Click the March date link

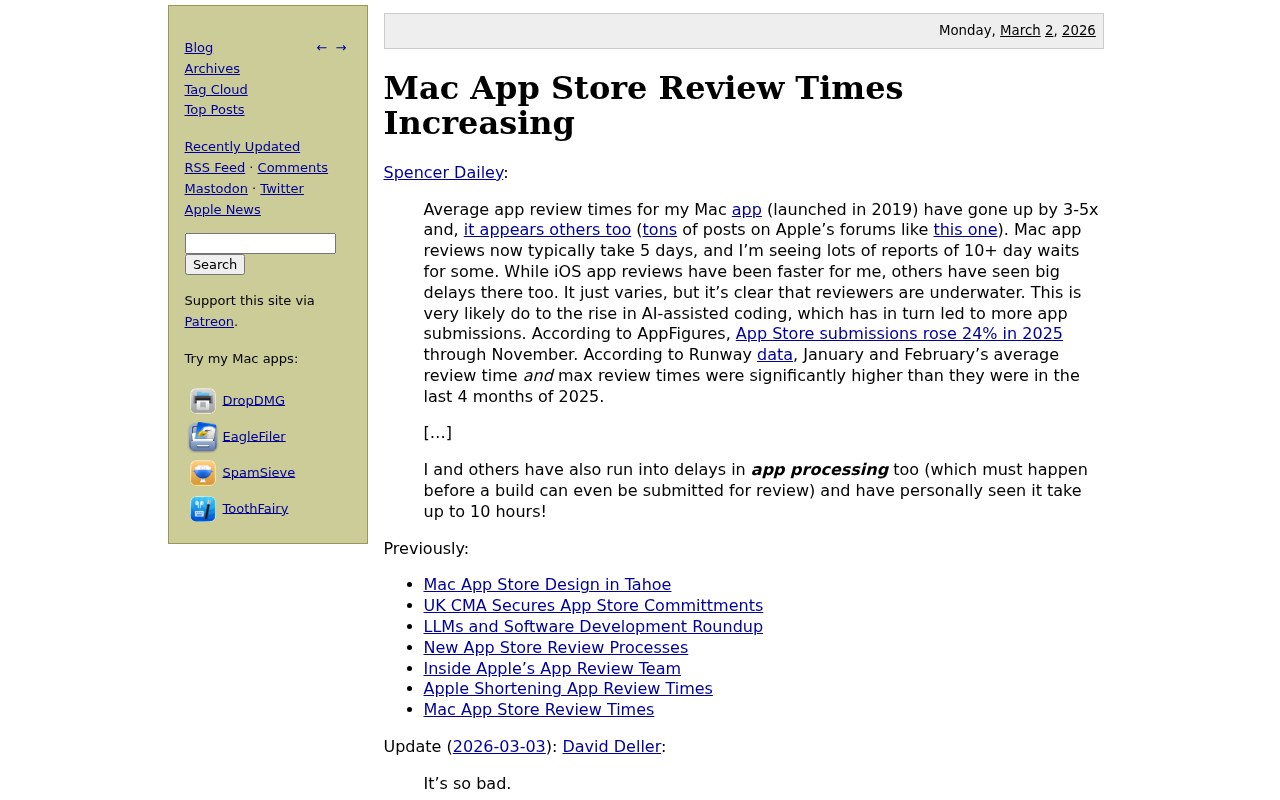[x=1020, y=31]
